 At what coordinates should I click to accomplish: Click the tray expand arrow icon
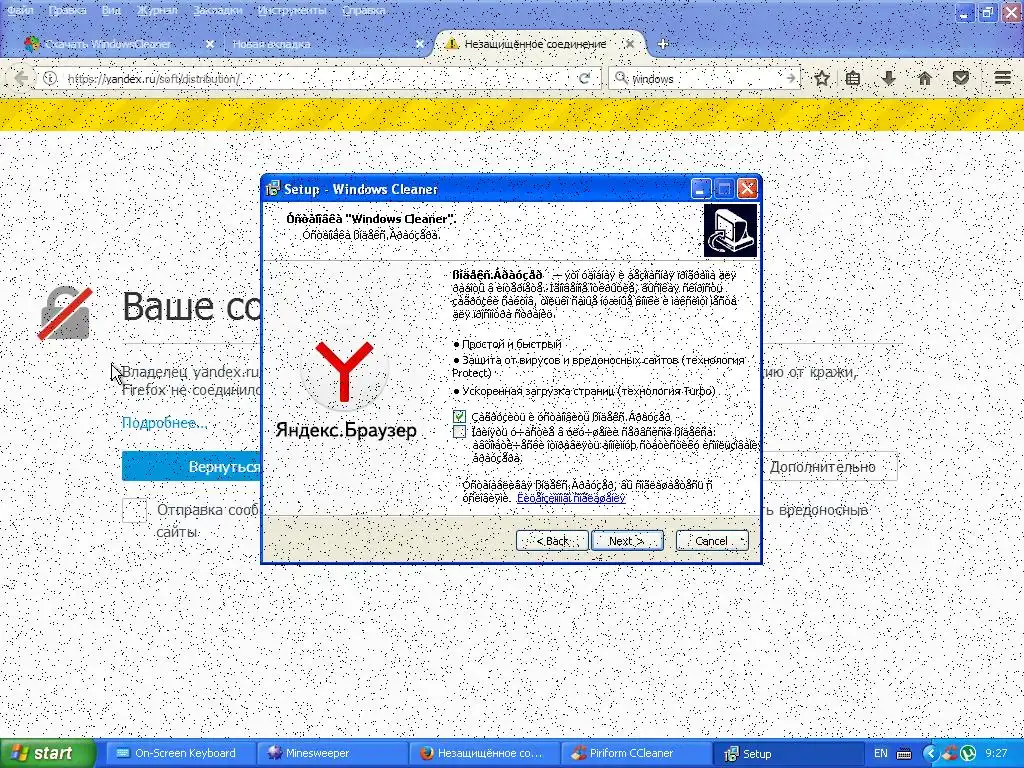click(930, 754)
